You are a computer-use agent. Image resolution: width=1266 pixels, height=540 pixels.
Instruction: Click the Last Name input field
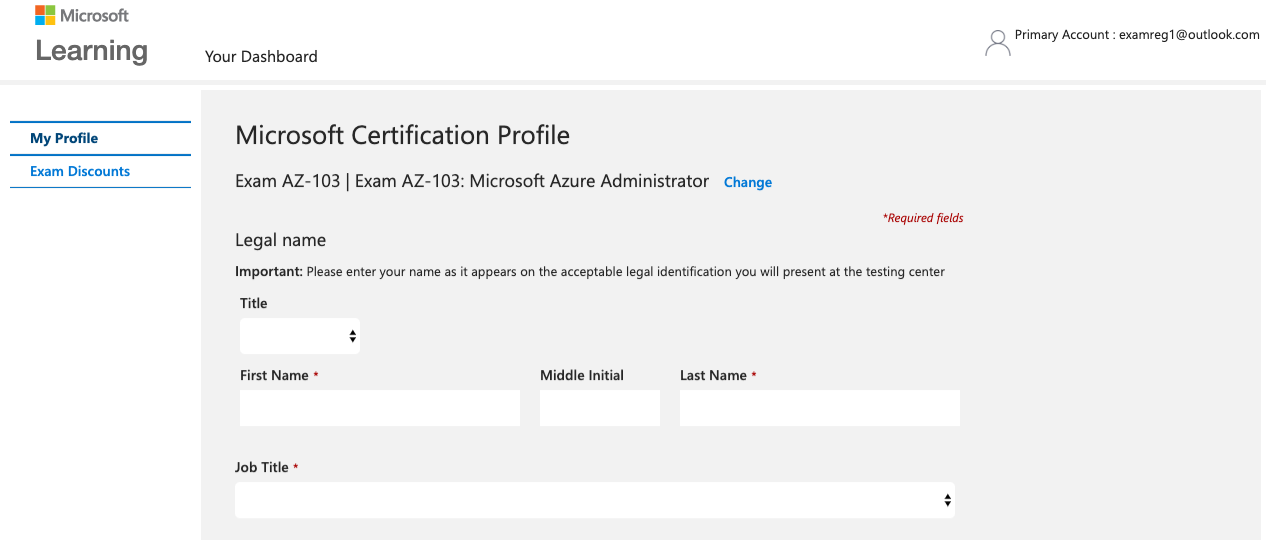pyautogui.click(x=820, y=408)
